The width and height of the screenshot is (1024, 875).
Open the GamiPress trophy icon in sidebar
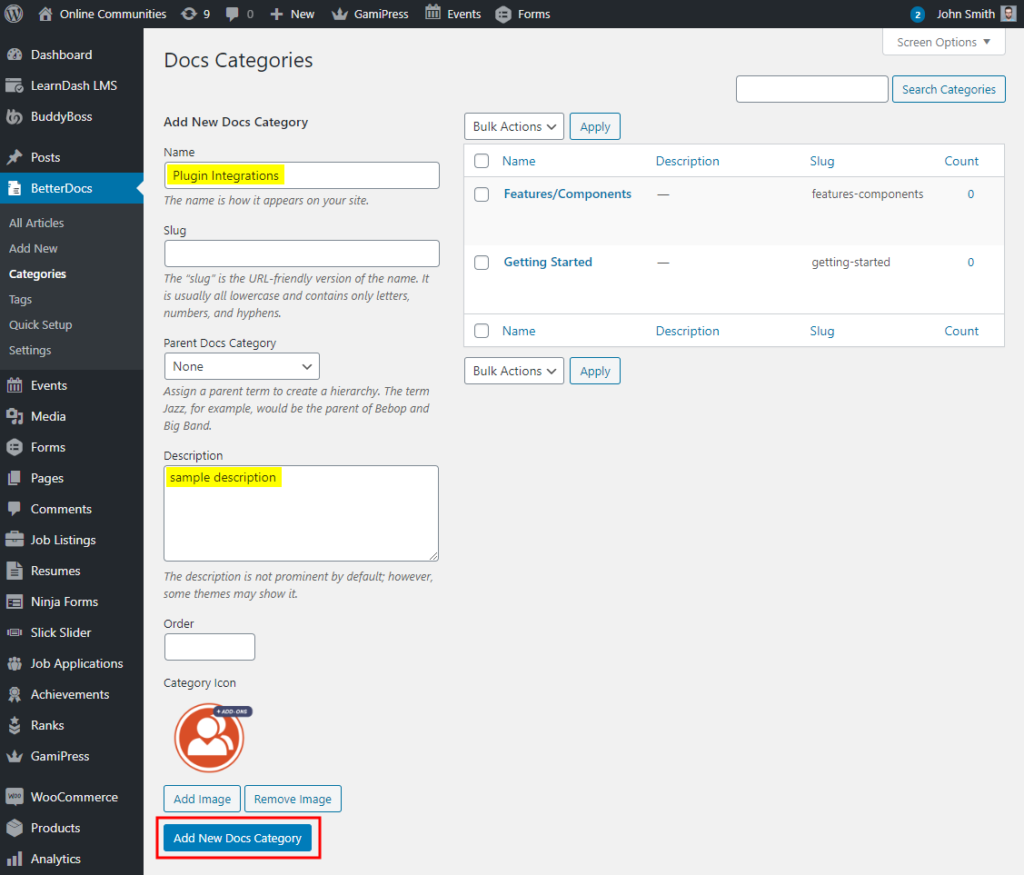(x=16, y=756)
